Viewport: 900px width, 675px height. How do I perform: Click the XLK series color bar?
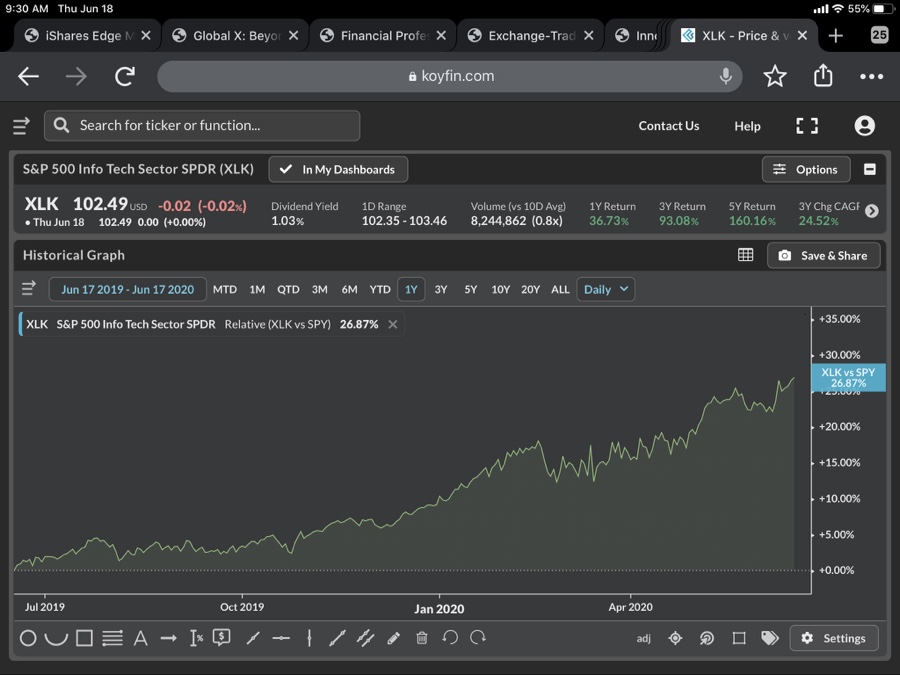20,324
